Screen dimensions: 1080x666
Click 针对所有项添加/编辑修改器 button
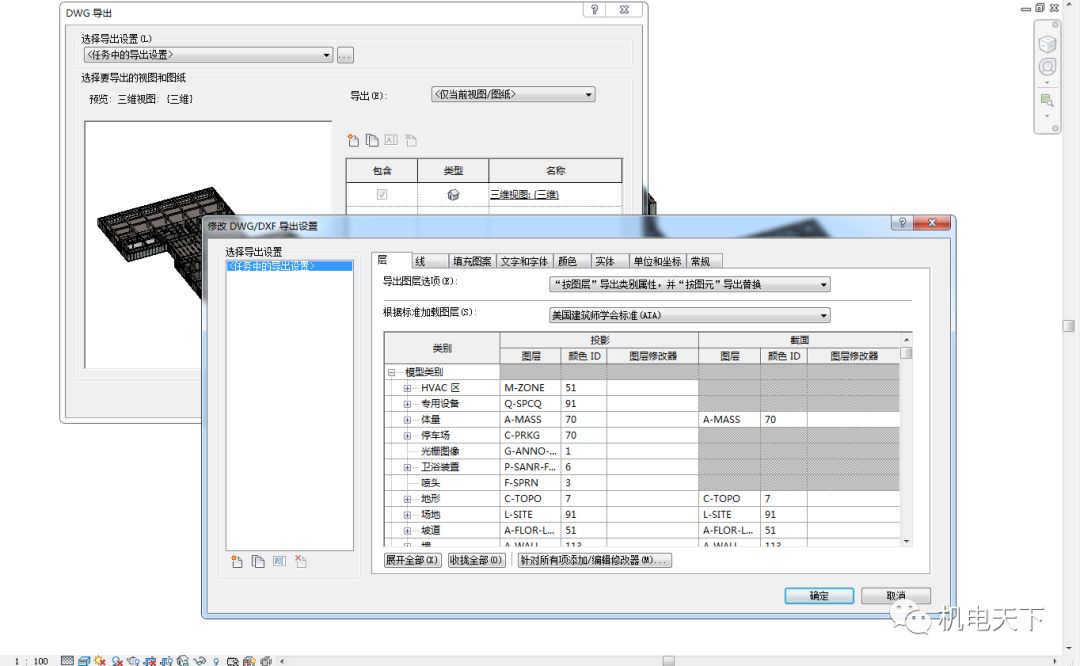click(x=594, y=561)
